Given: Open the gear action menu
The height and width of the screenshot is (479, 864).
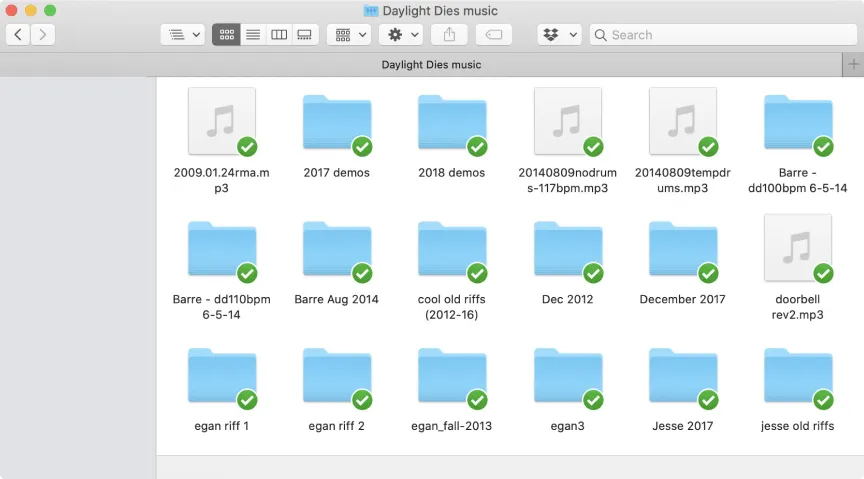Looking at the screenshot, I should (401, 35).
